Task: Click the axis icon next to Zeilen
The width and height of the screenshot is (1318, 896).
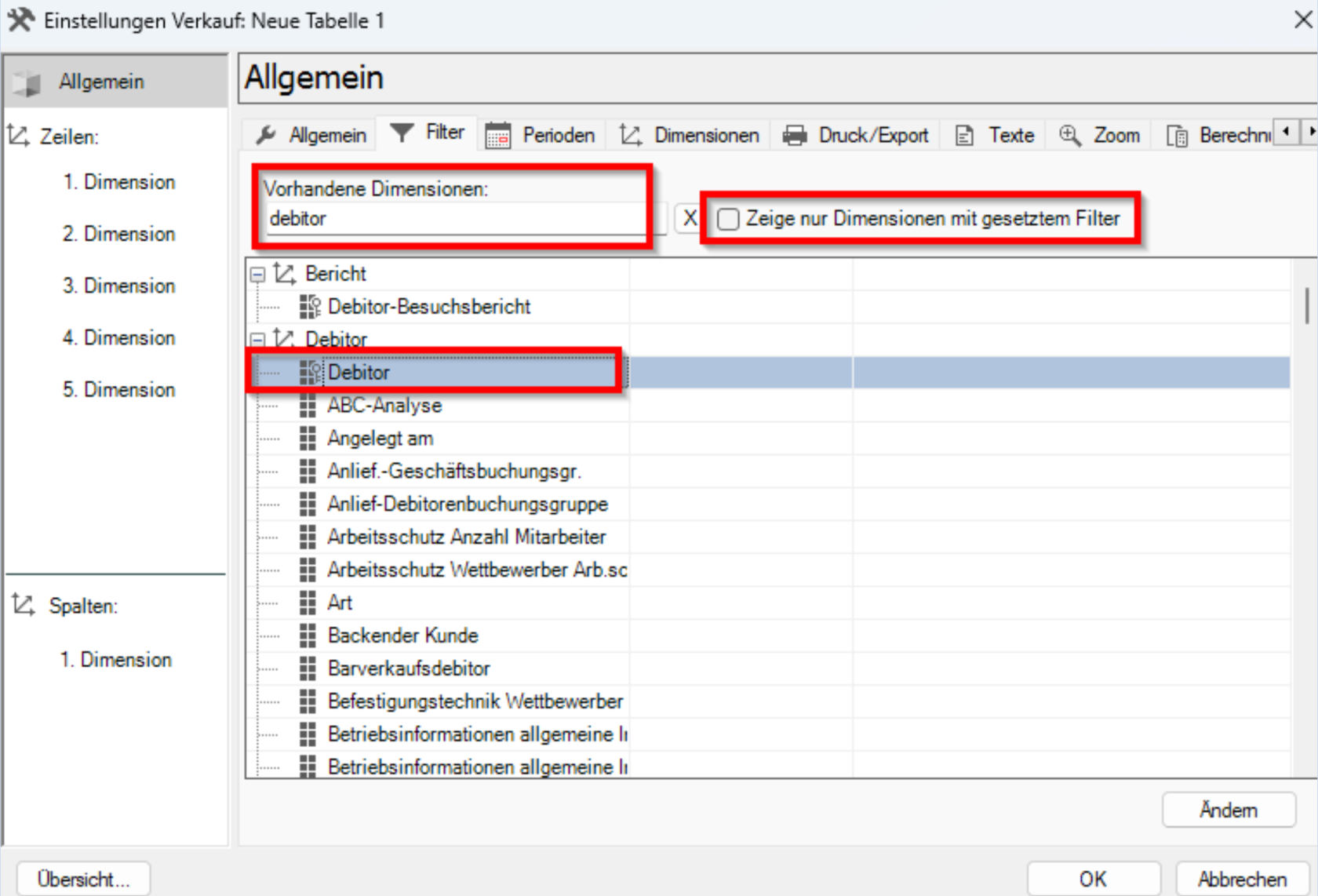Action: click(19, 136)
